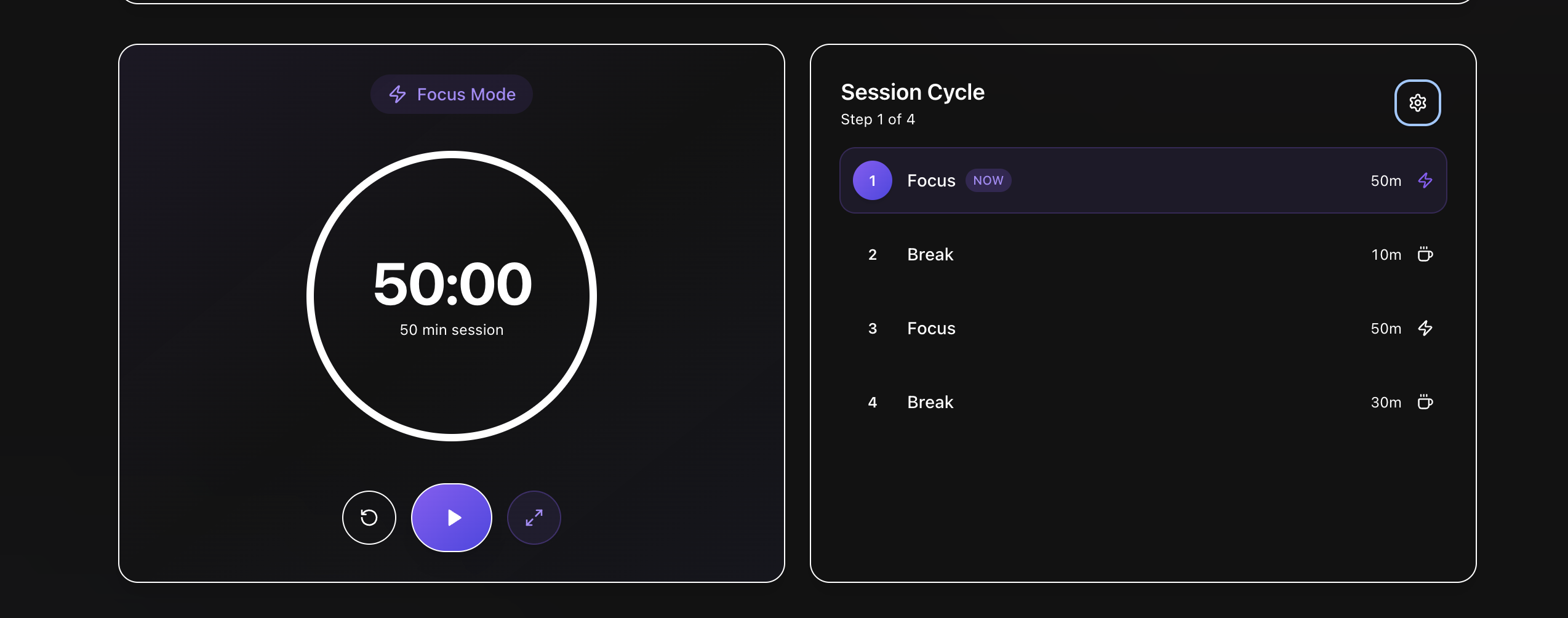The height and width of the screenshot is (618, 1568).
Task: Click the NOW badge on current step
Action: [988, 180]
